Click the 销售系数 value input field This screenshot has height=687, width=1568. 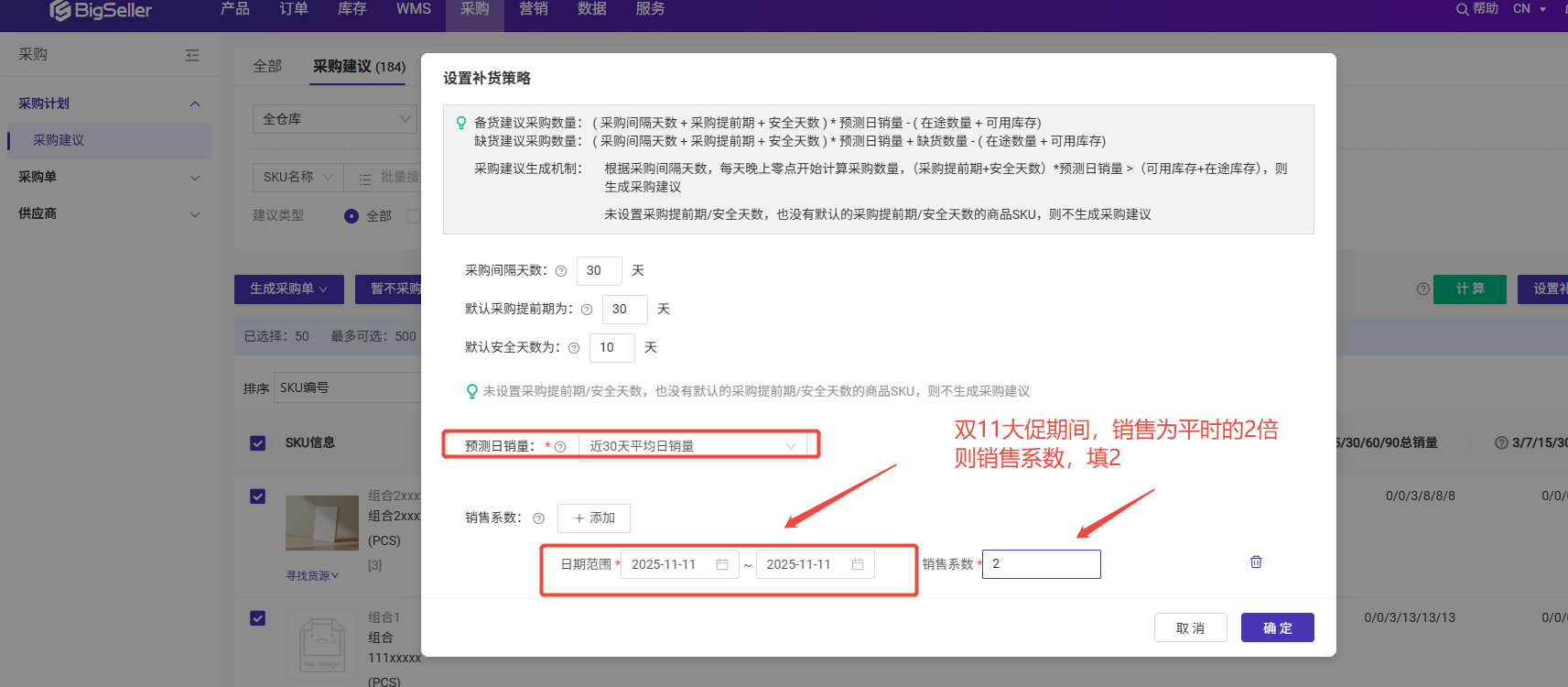(x=1042, y=564)
